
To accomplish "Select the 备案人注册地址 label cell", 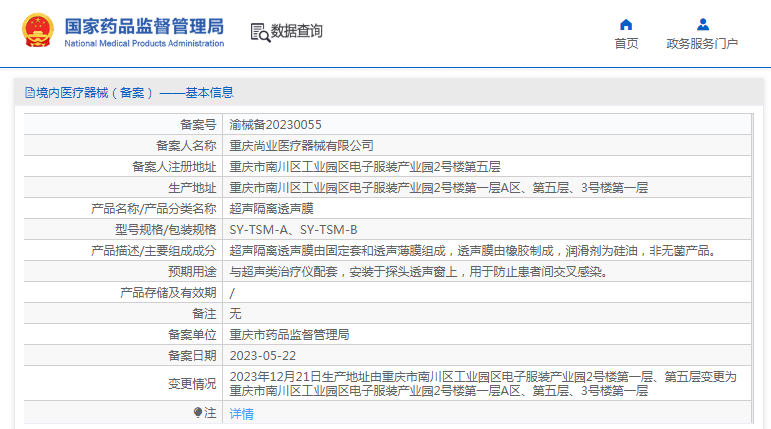I will (x=123, y=166).
